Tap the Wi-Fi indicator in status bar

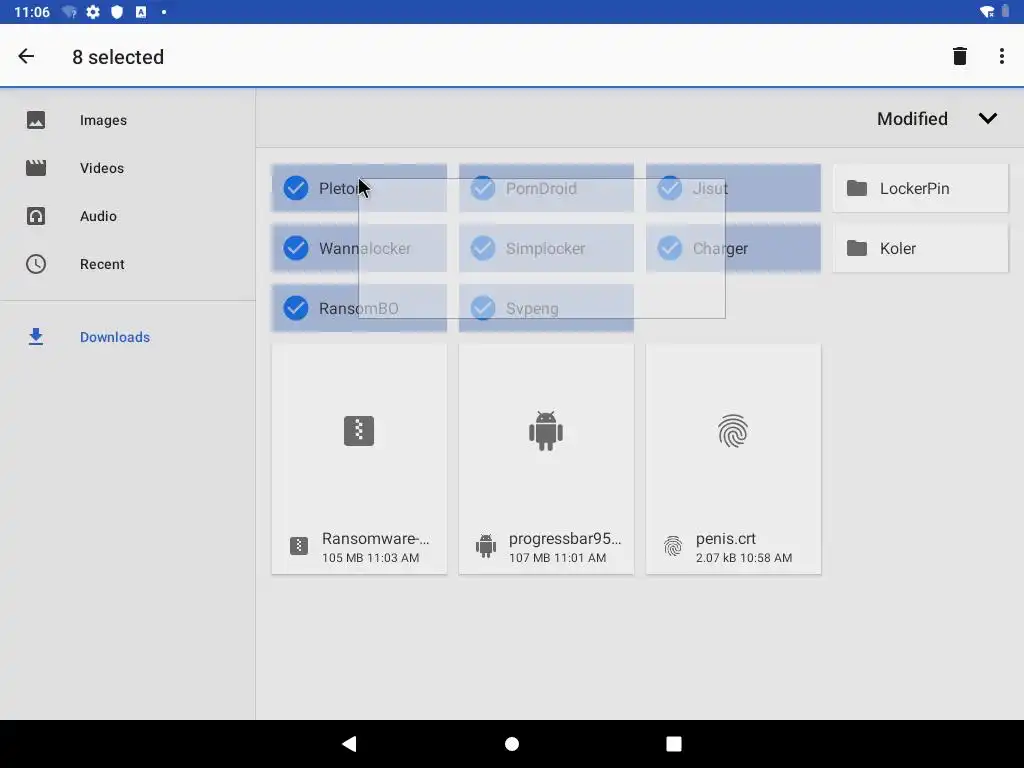tap(987, 12)
